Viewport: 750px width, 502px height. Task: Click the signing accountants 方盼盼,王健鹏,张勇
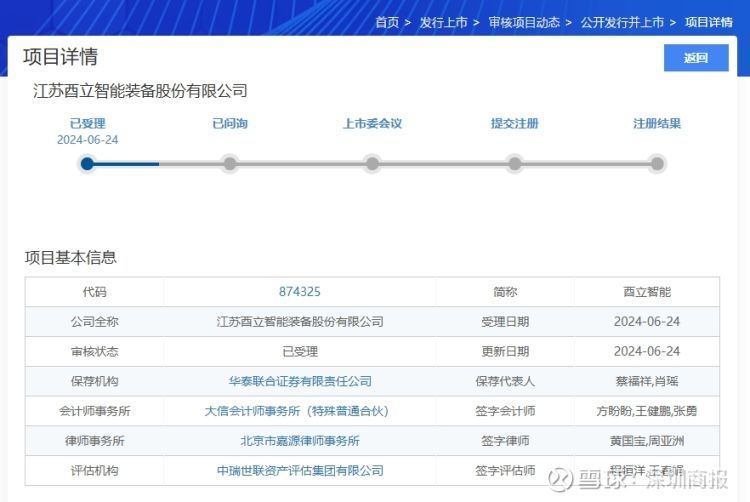tap(647, 411)
